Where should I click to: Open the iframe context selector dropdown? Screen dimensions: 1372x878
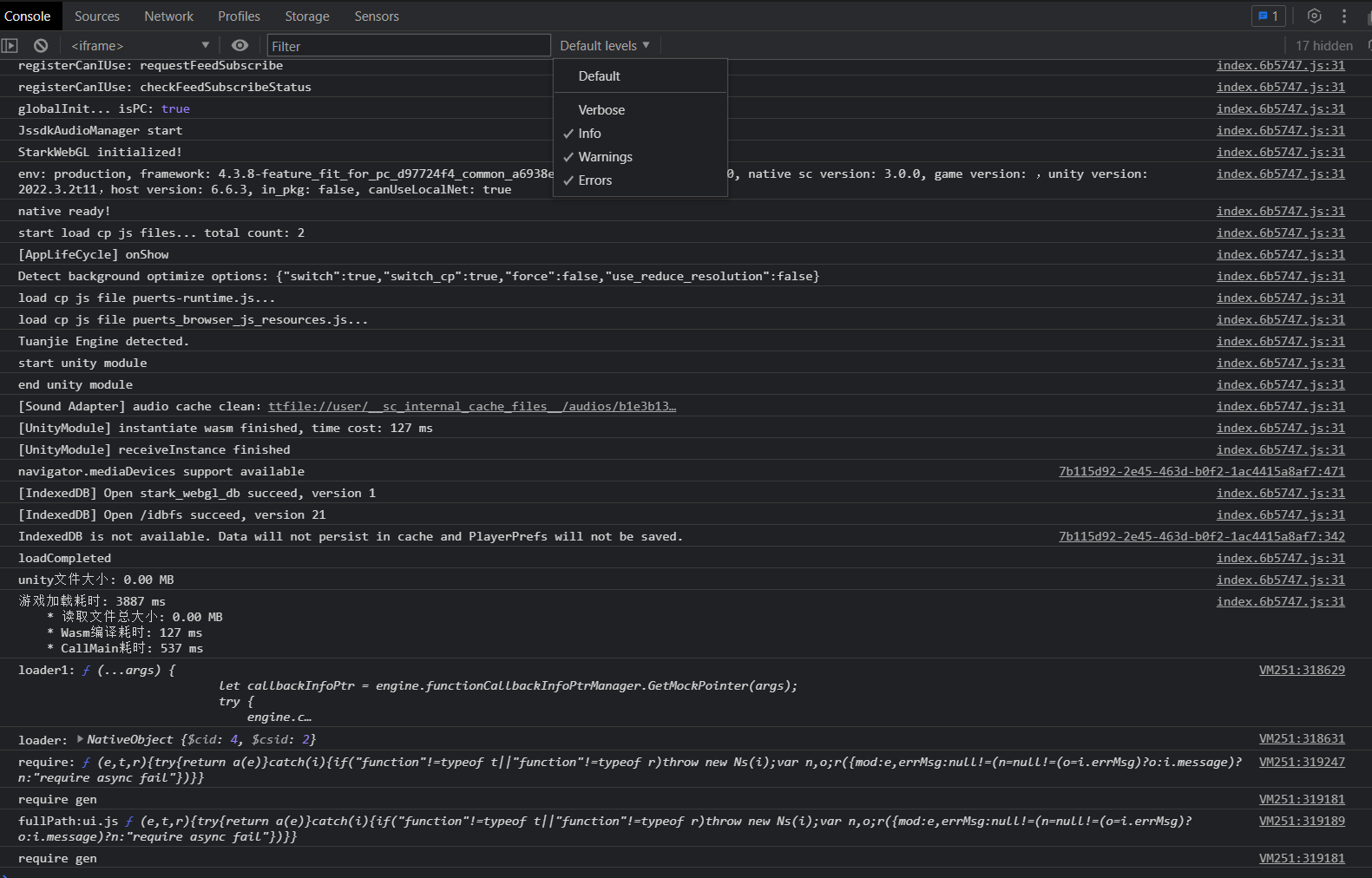tap(141, 46)
